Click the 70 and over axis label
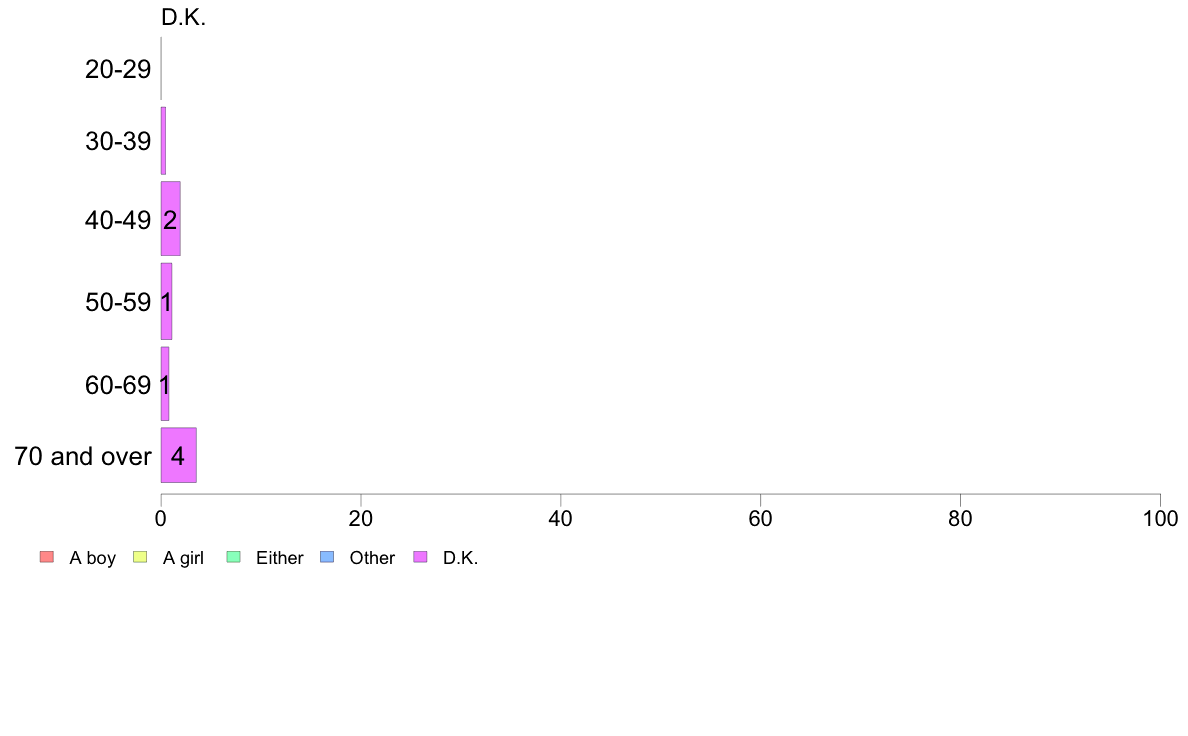 [83, 456]
